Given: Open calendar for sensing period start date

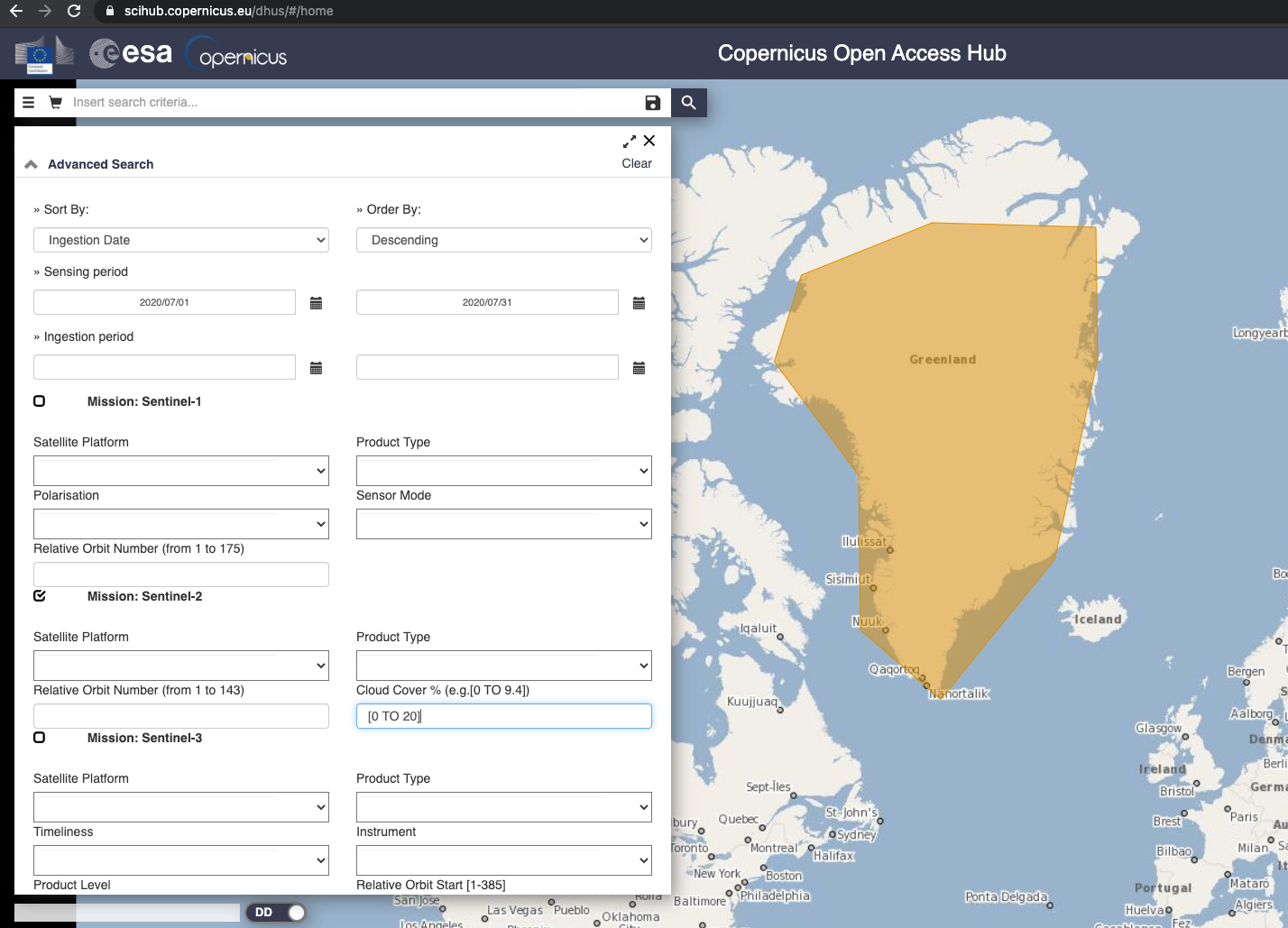Looking at the screenshot, I should [316, 303].
